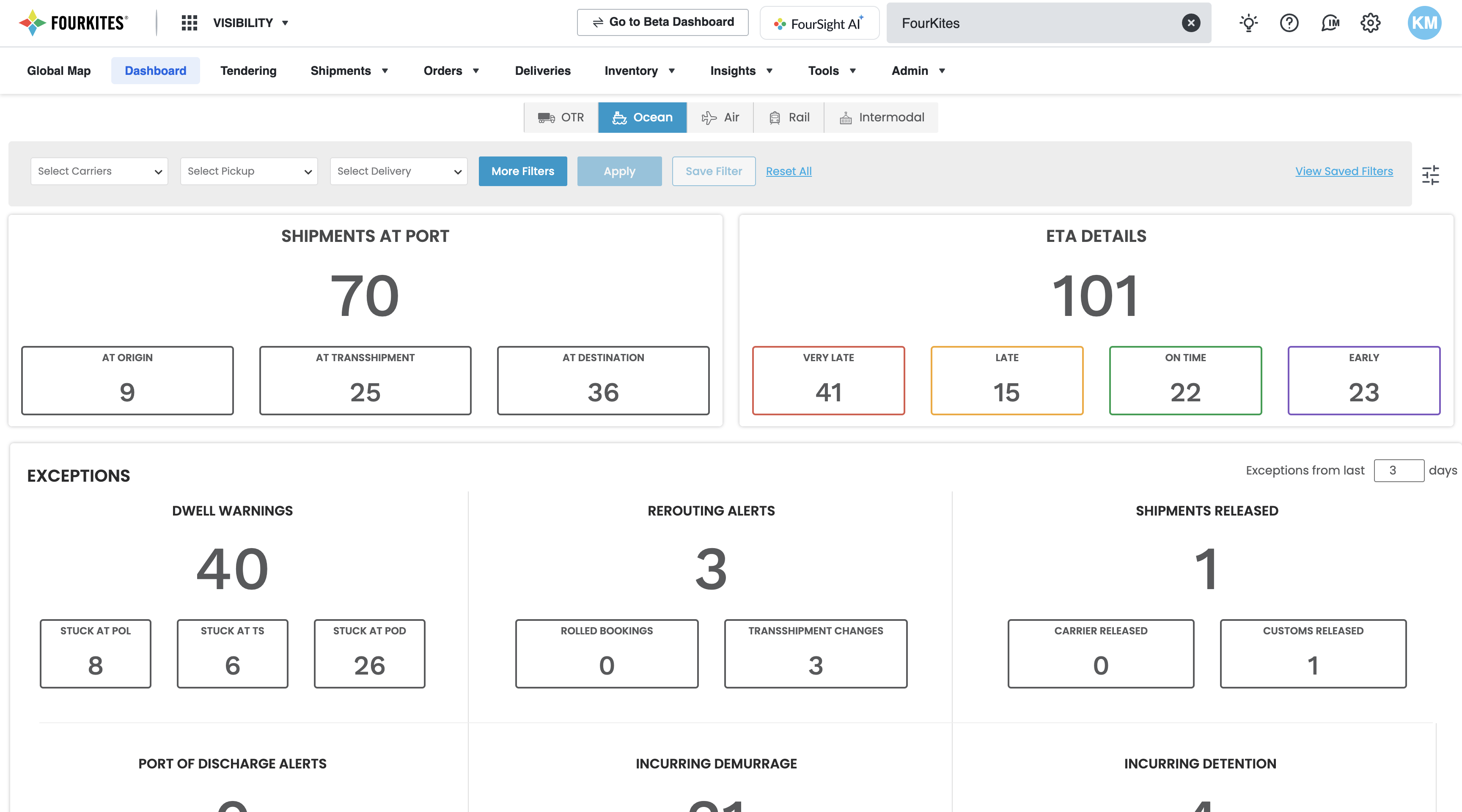
Task: Open the apps grid icon
Action: (189, 23)
